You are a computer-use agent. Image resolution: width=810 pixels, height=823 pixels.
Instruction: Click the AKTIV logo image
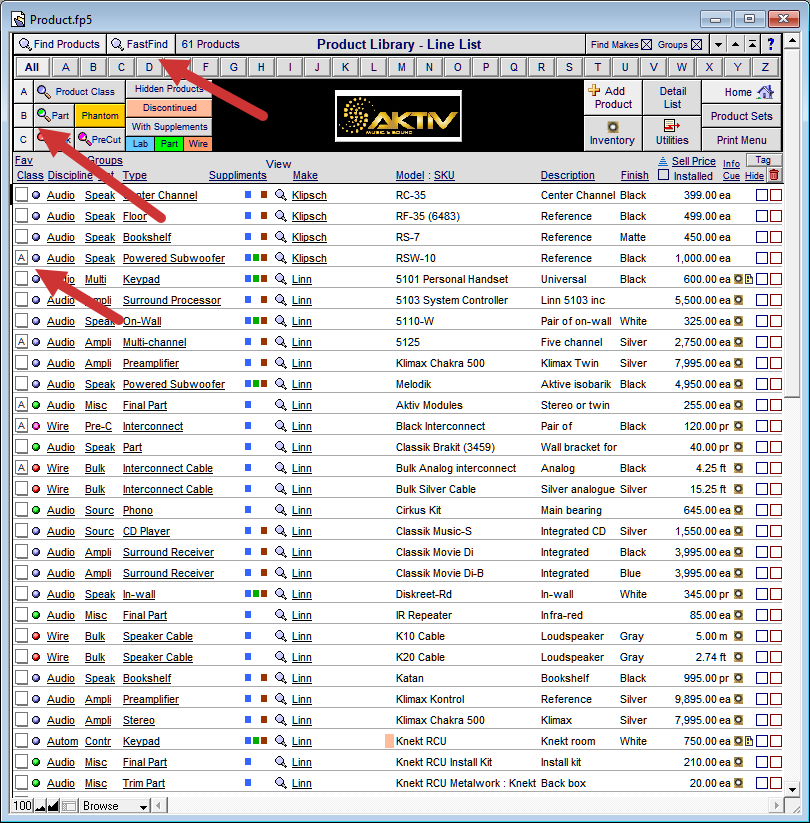[398, 116]
